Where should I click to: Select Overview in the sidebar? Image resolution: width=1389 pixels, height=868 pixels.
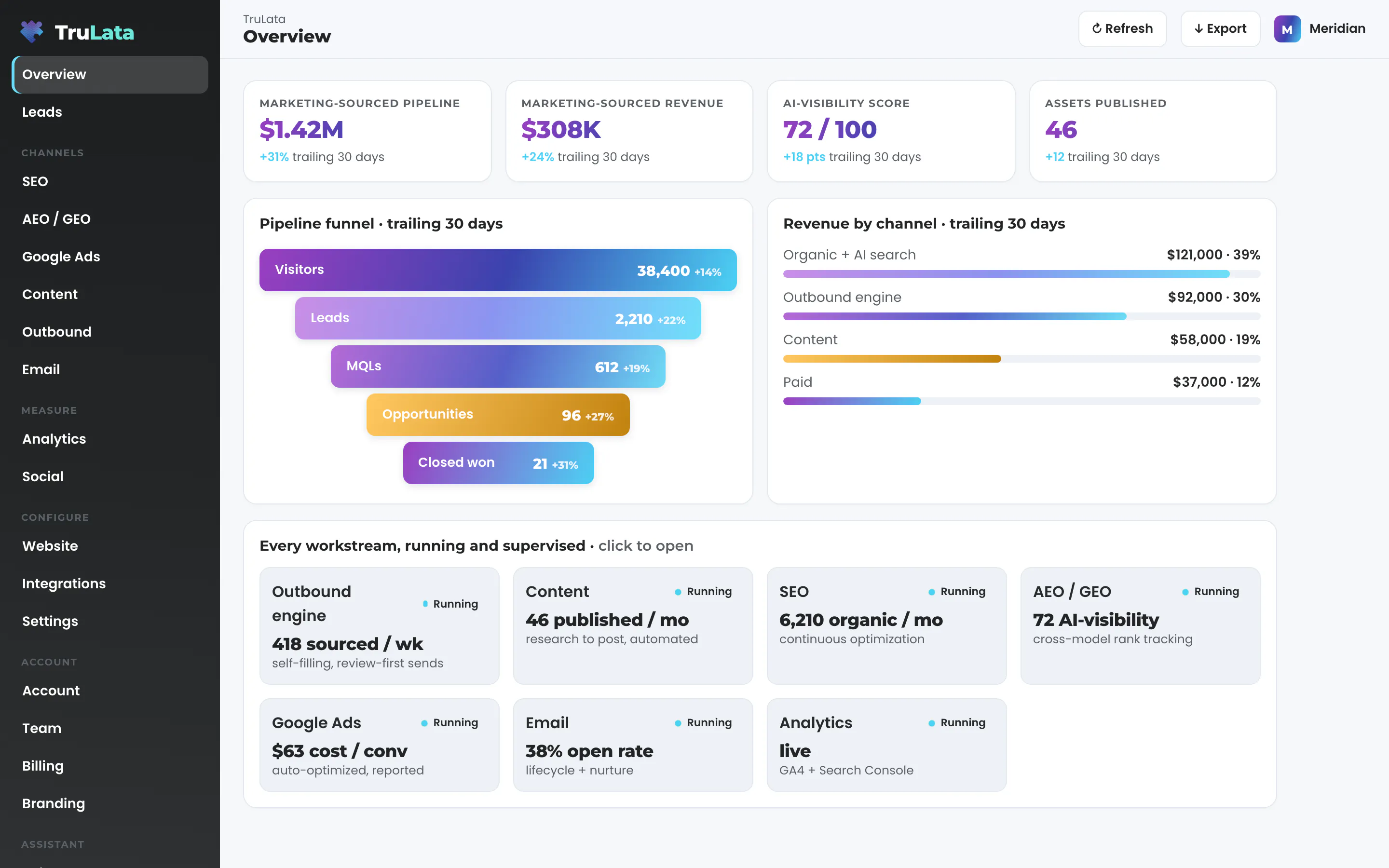click(x=109, y=75)
